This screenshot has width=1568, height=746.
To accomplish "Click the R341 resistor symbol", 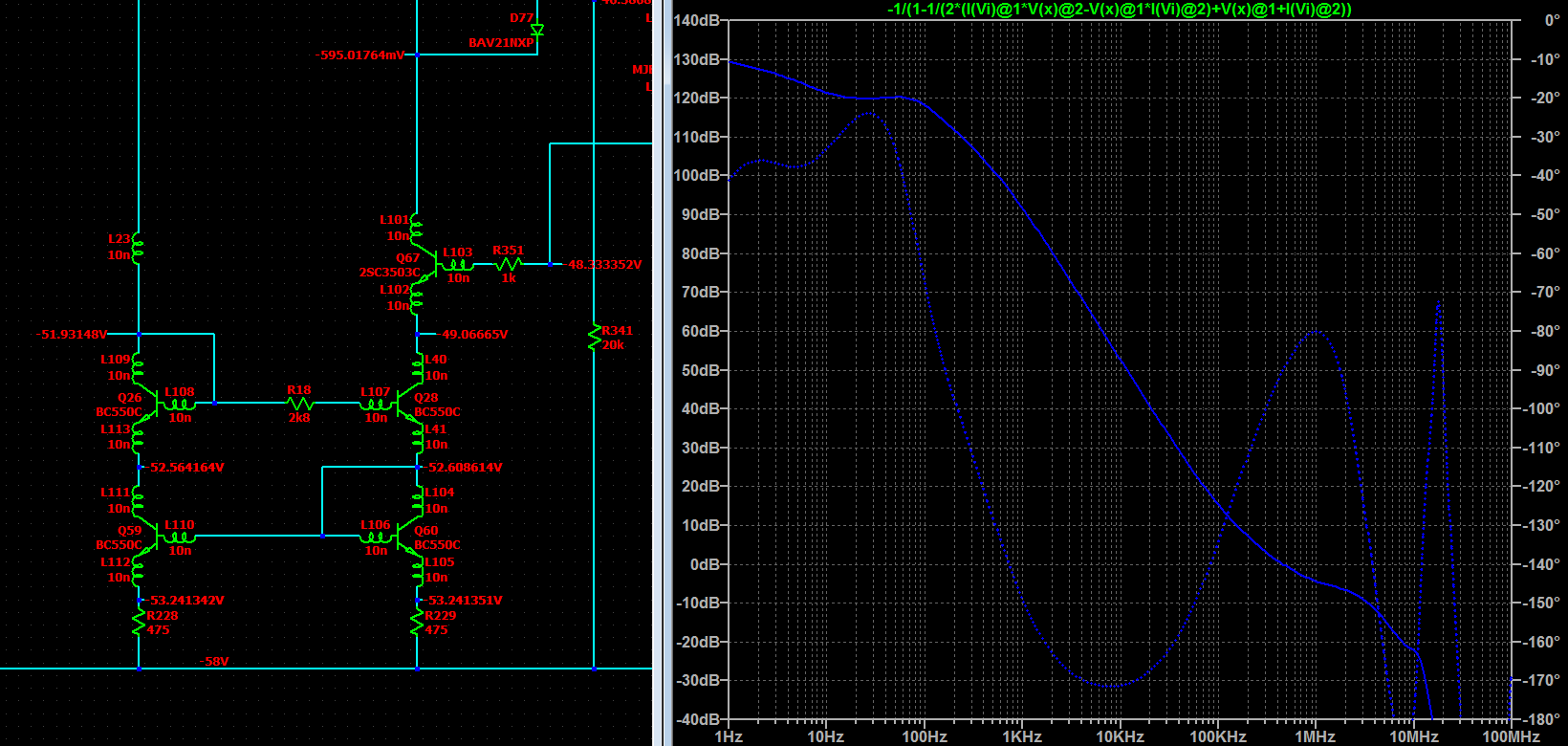I will coord(595,337).
